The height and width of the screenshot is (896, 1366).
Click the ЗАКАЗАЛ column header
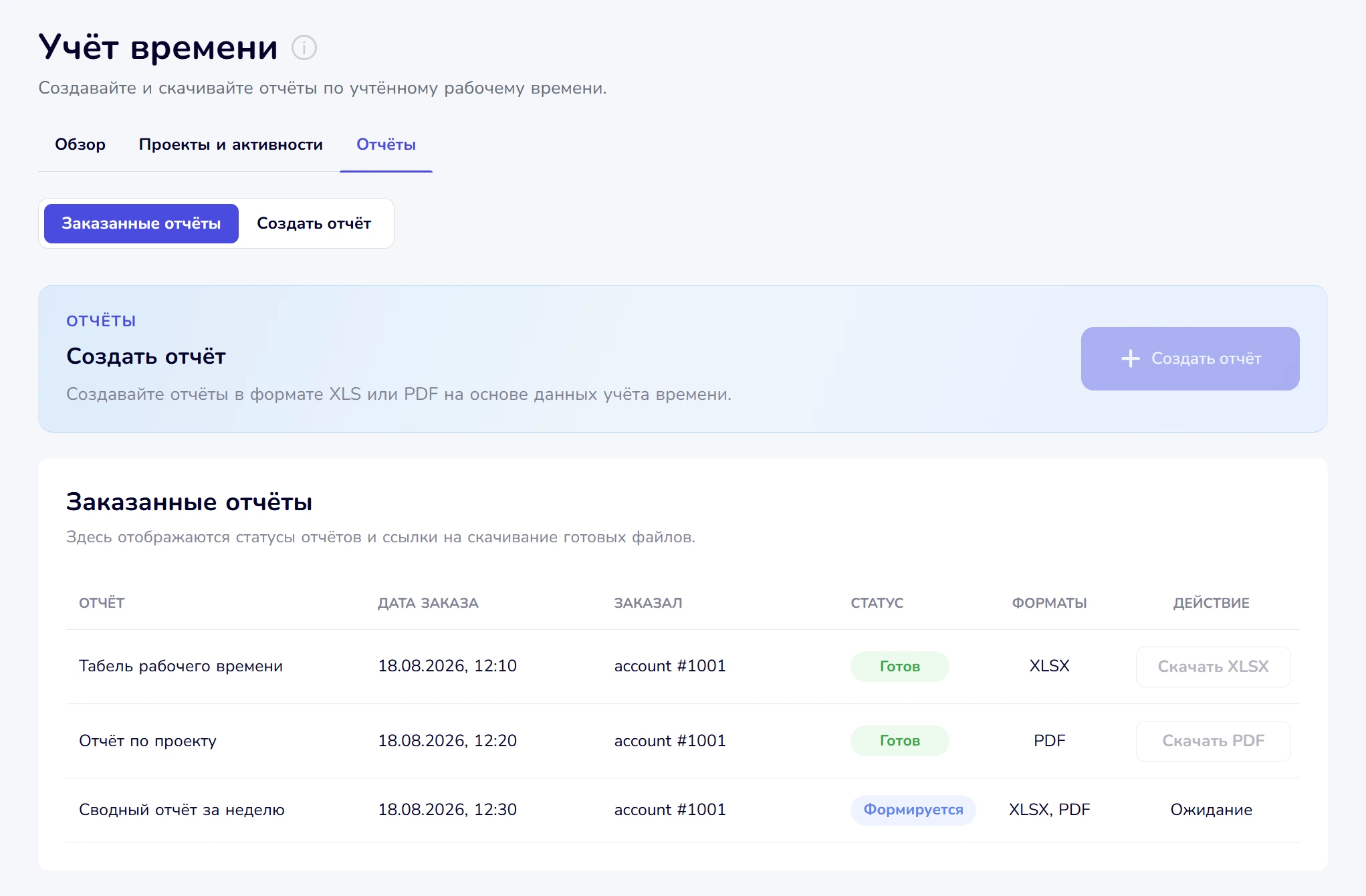pos(648,602)
